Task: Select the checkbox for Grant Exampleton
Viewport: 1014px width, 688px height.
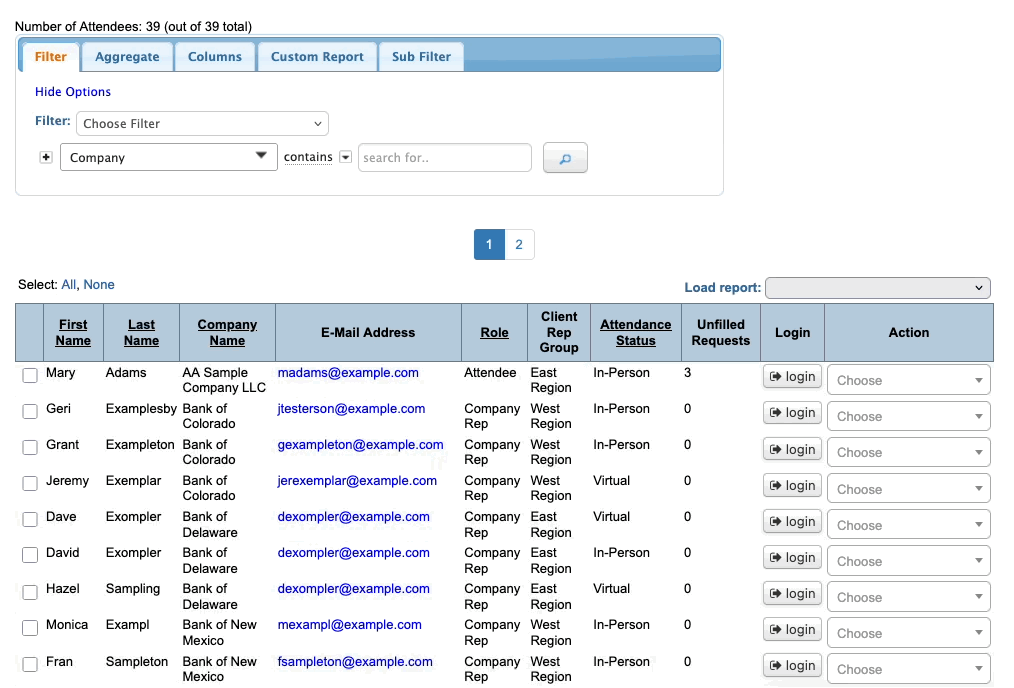Action: [30, 448]
